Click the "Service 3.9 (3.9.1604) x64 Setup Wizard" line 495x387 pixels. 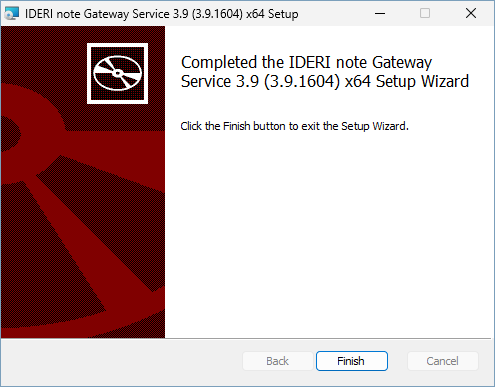pos(325,81)
